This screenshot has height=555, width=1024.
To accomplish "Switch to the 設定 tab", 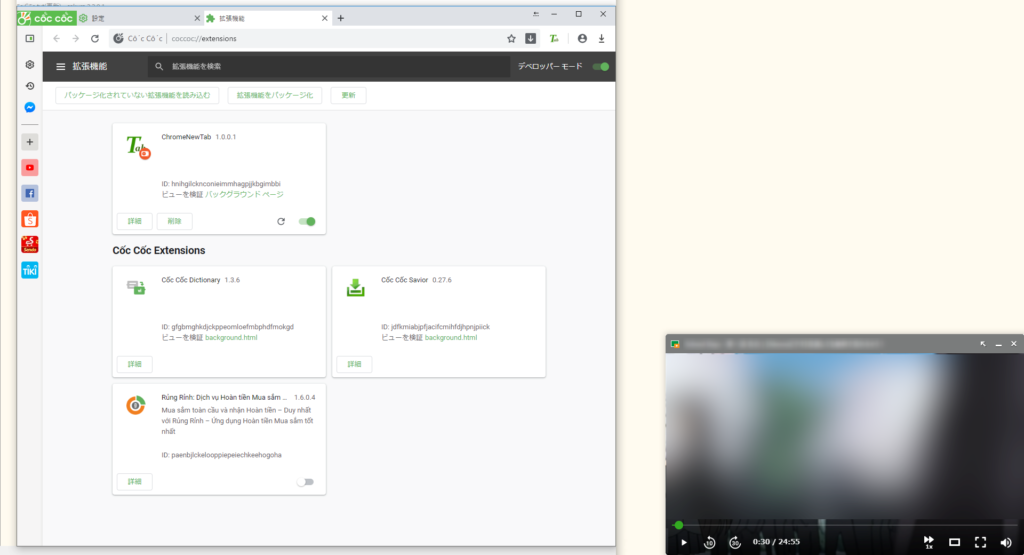I will point(137,18).
